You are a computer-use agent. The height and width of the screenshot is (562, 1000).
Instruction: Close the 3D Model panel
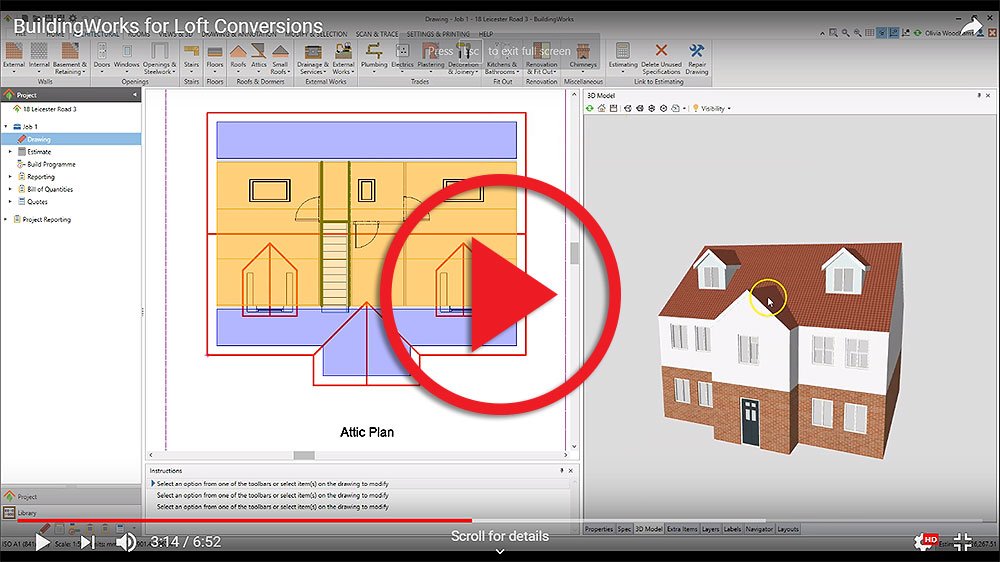pyautogui.click(x=988, y=95)
